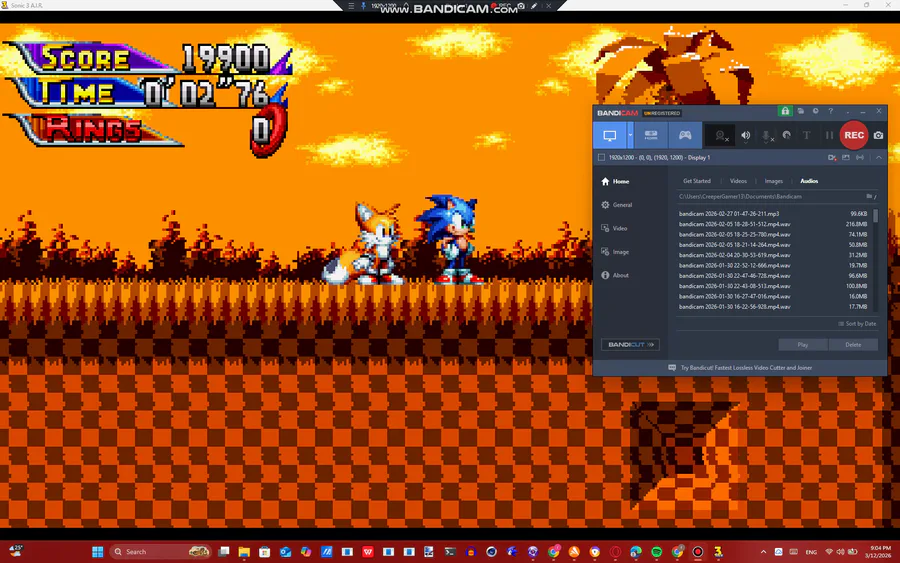Select bandicam 2026-01-30 22-47-46-728.mp4.wav
This screenshot has height=563, width=900.
click(x=773, y=275)
